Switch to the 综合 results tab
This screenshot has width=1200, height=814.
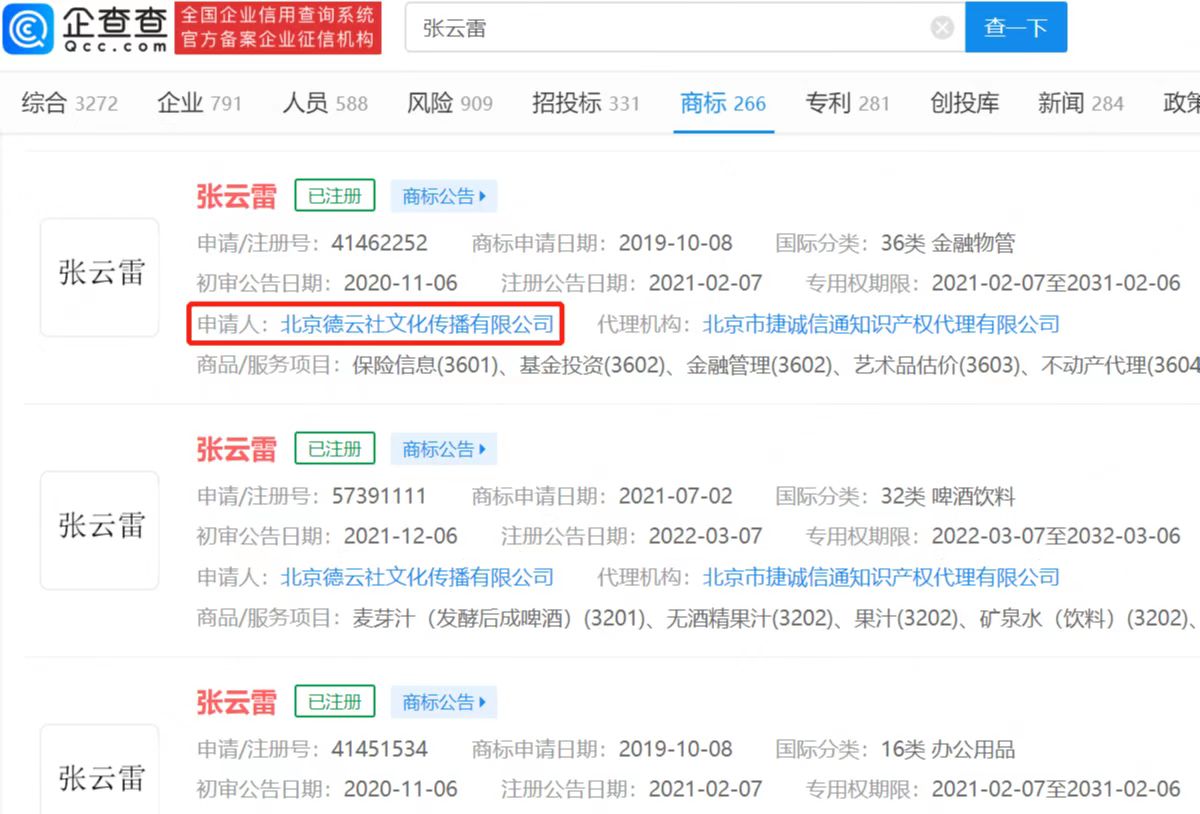coord(42,102)
